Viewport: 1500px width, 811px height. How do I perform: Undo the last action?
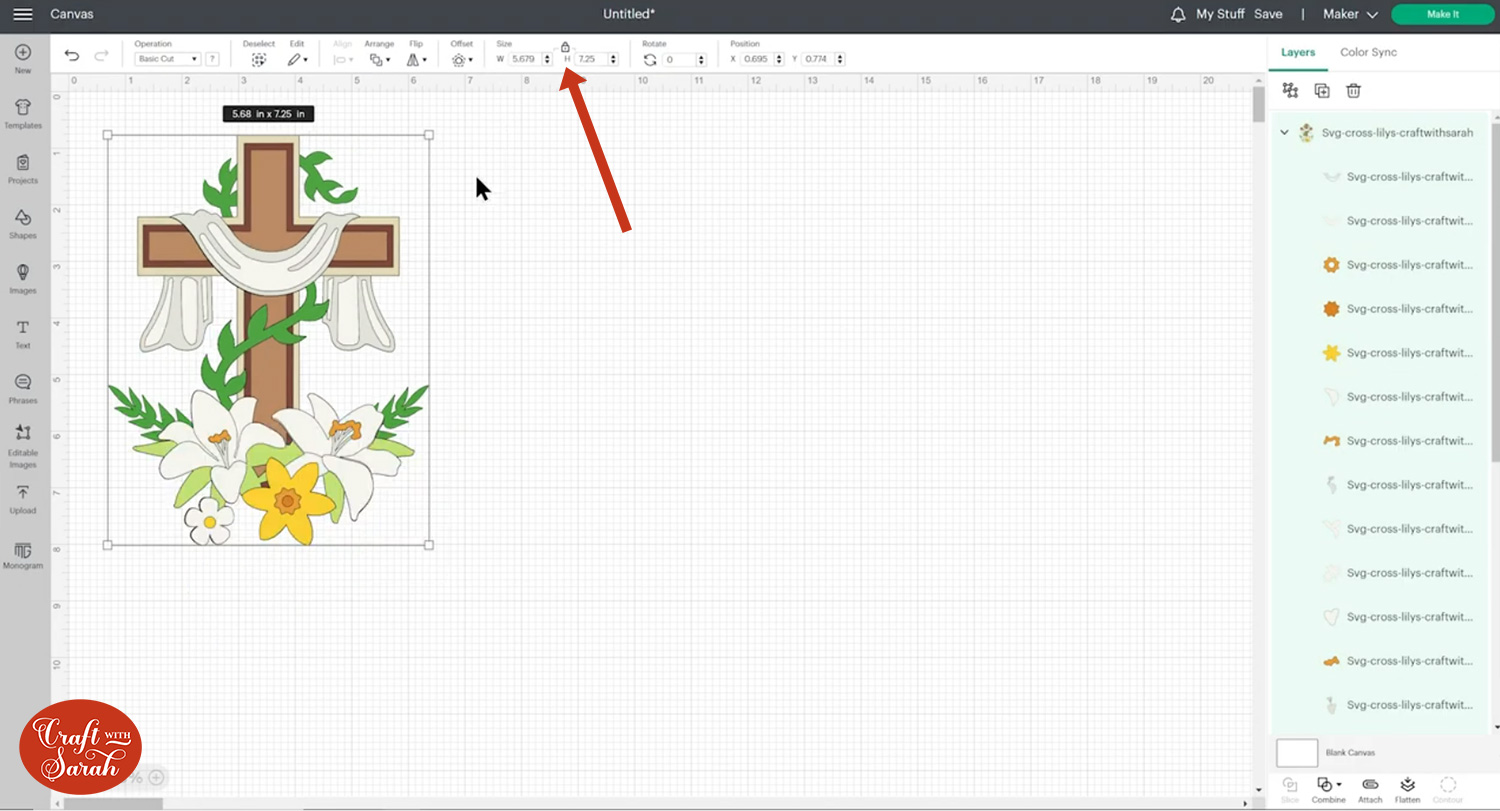point(72,56)
